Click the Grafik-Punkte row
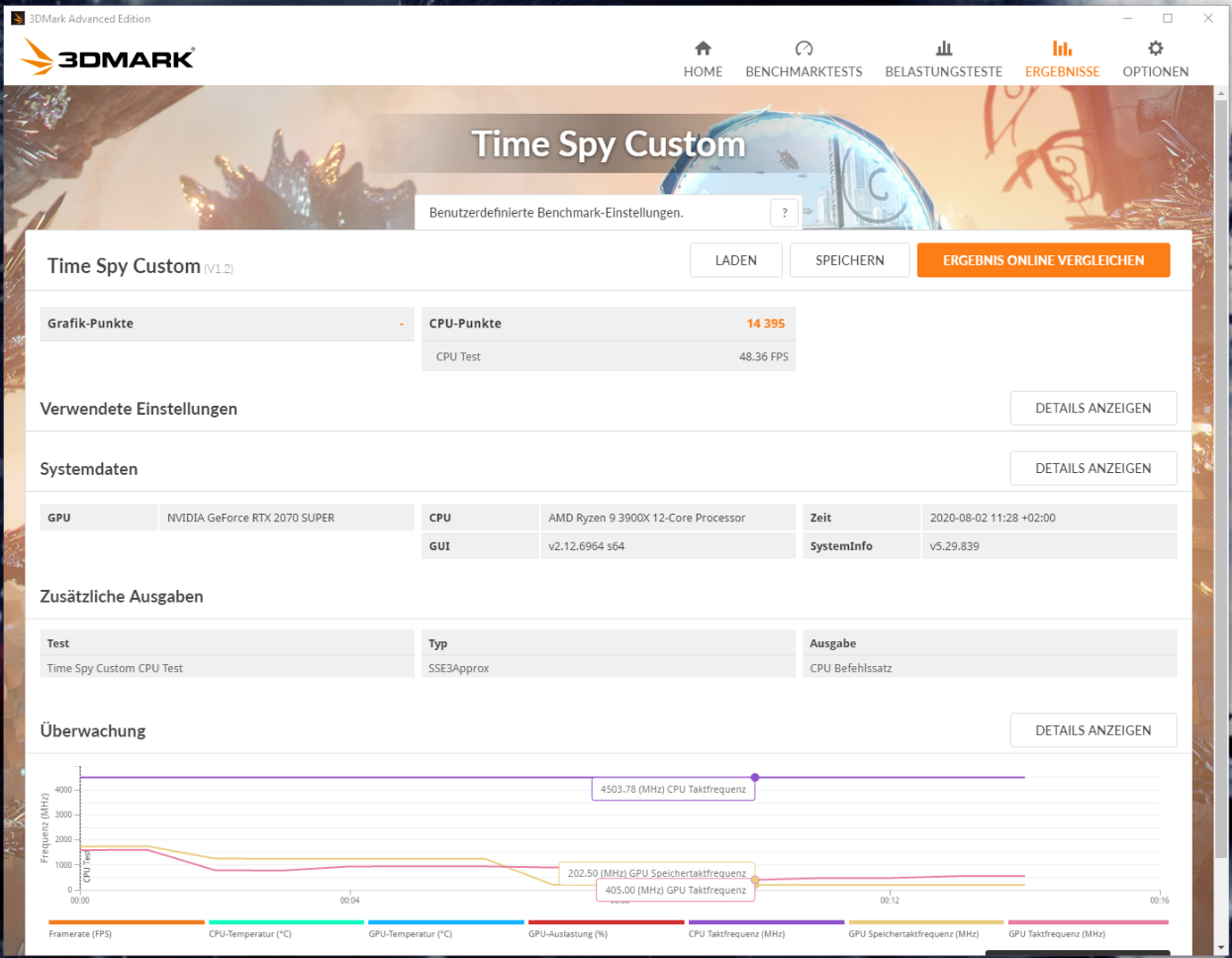1232x958 pixels. [x=227, y=324]
